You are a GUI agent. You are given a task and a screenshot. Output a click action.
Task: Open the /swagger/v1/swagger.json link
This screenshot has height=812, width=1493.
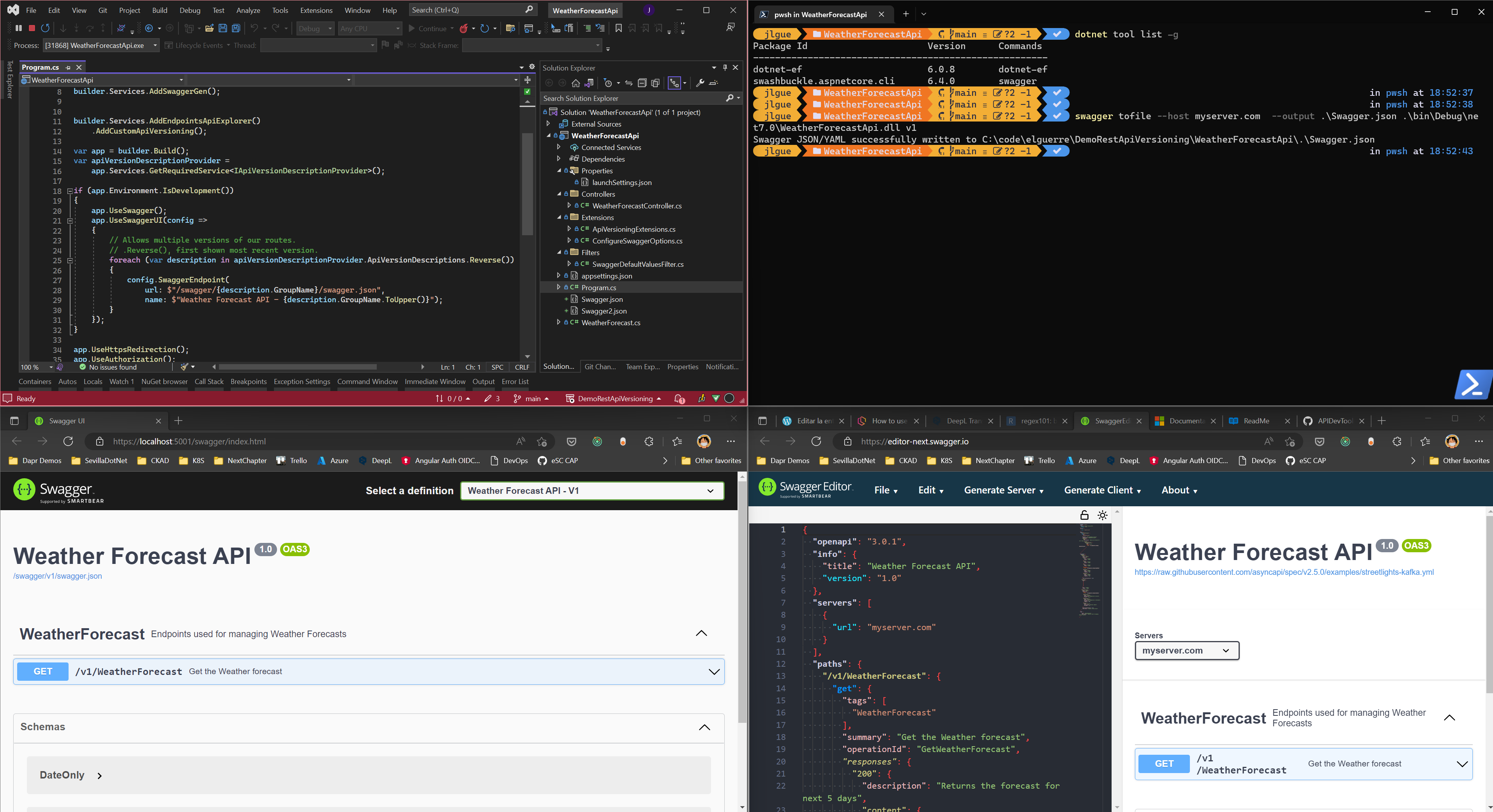coord(57,576)
